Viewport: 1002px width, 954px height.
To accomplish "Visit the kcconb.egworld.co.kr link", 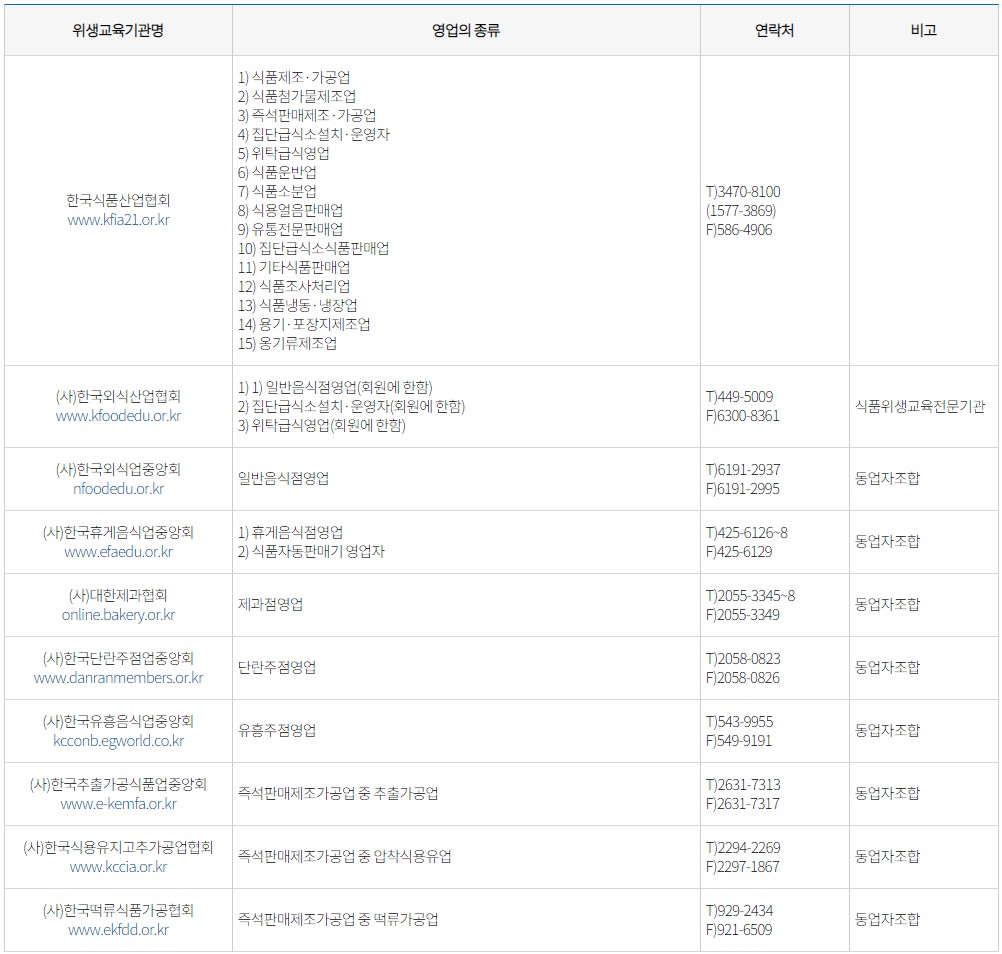I will [x=118, y=741].
